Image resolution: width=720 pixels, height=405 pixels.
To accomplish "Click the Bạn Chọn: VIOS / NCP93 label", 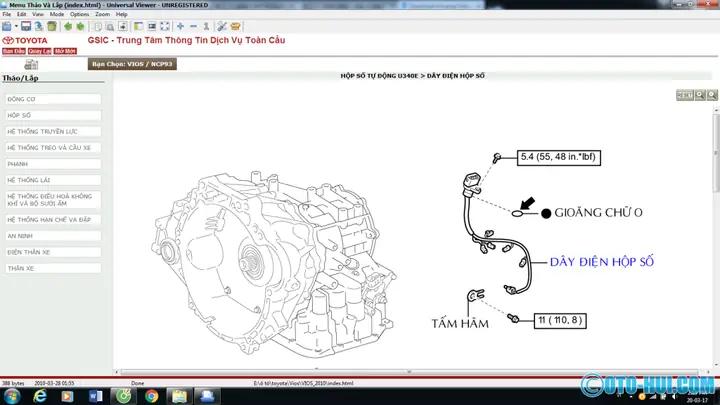I will coord(132,64).
